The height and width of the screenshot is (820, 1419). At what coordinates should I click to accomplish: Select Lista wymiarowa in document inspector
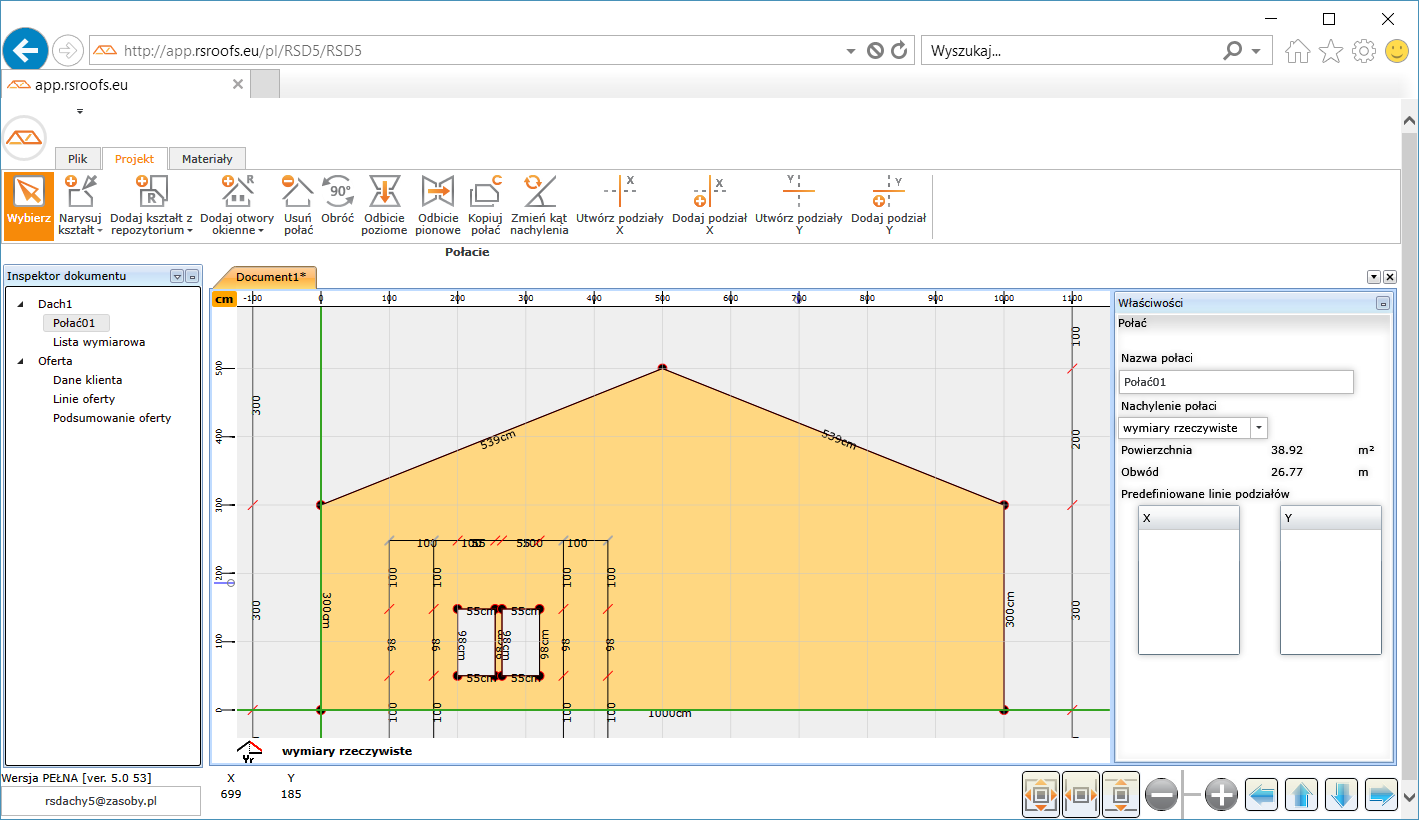(x=99, y=342)
